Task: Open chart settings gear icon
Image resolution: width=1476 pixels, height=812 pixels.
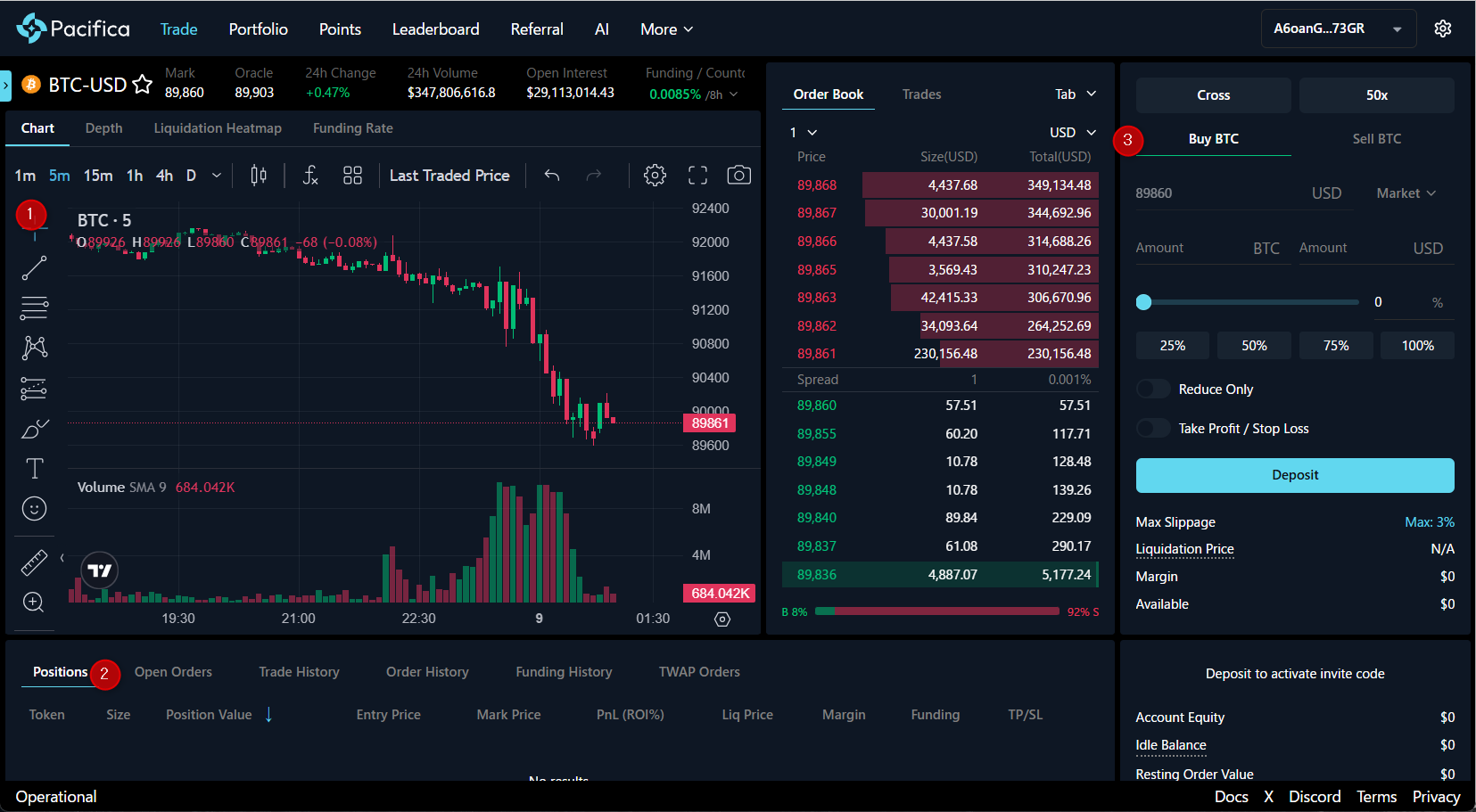Action: pos(655,176)
